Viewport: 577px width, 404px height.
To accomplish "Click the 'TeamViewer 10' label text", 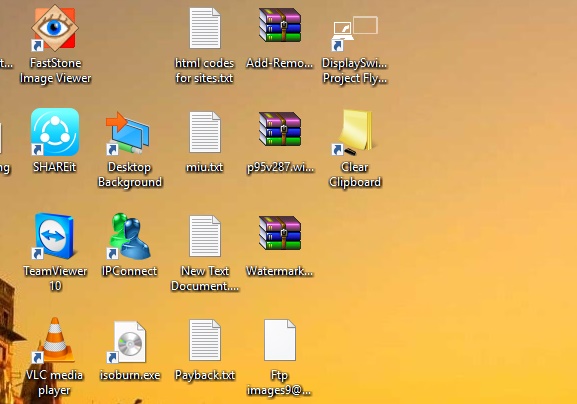I will tap(55, 278).
